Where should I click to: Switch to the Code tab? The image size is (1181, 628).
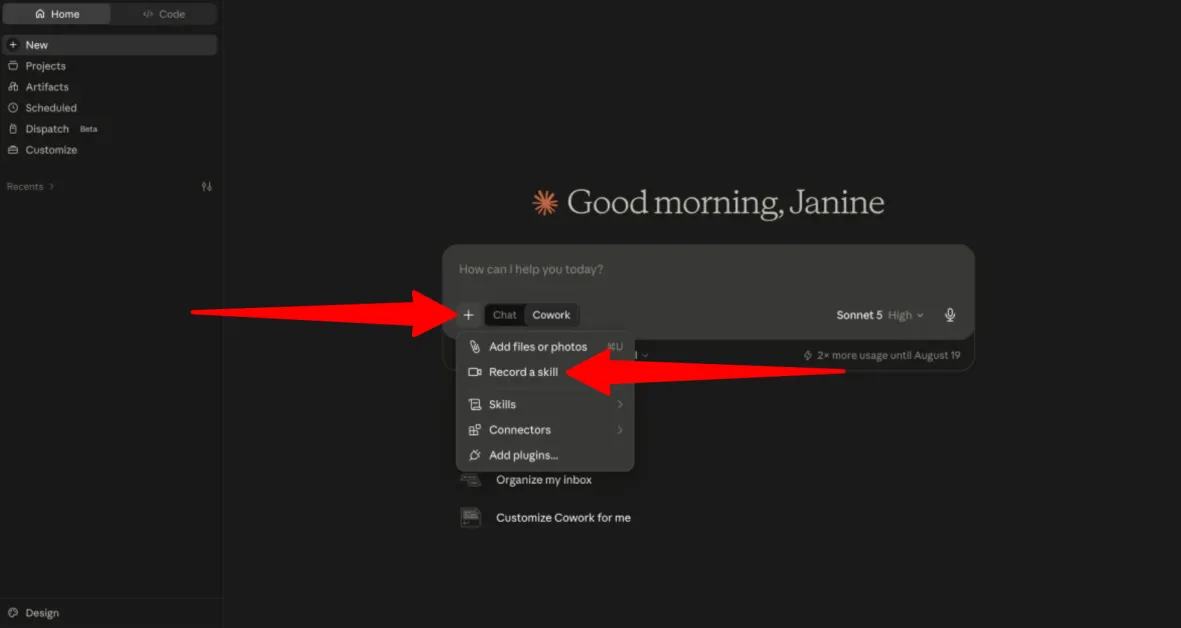163,14
